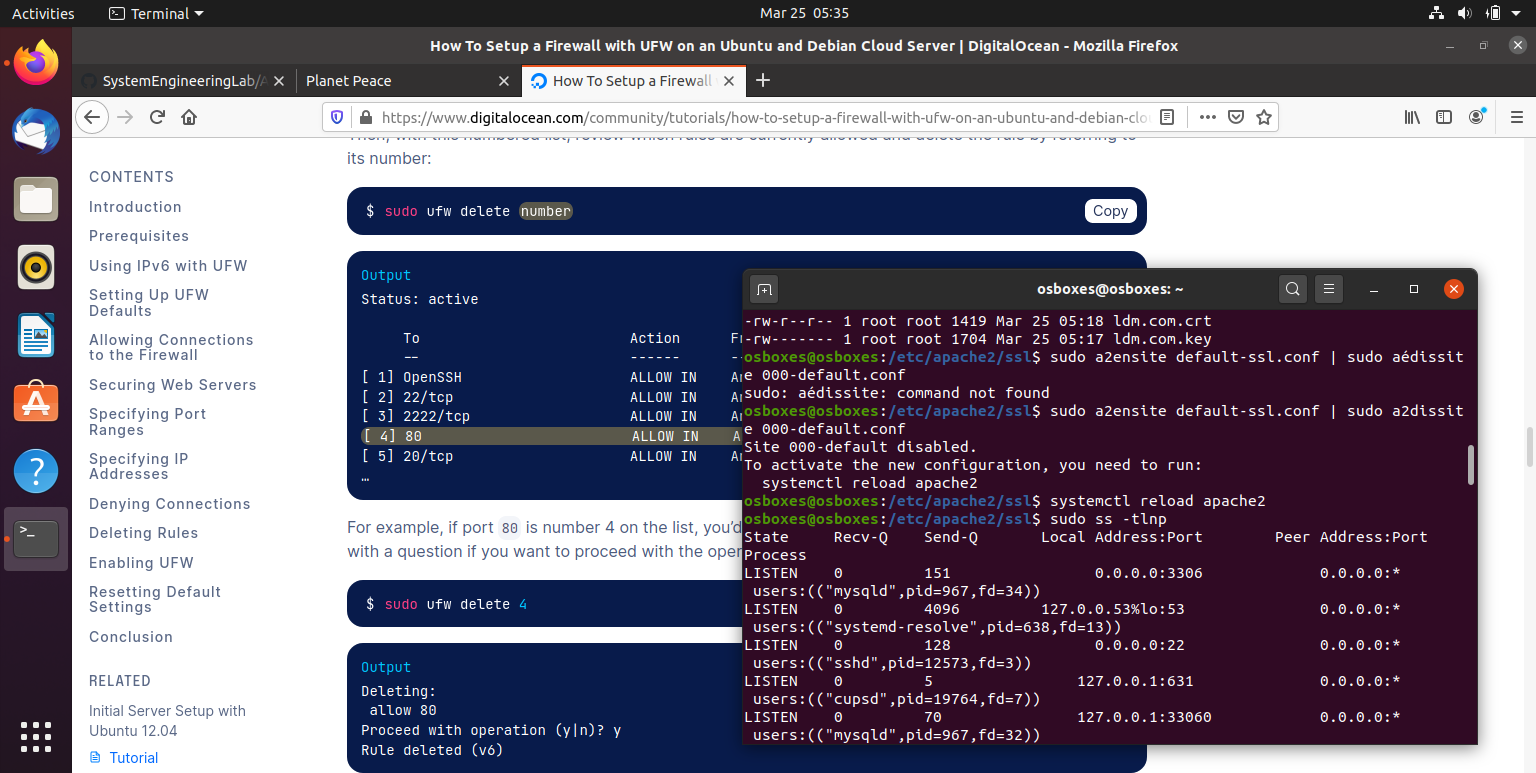Launch LibreOffice Writer from the dock
Screen dimensions: 1536x773
click(x=36, y=335)
